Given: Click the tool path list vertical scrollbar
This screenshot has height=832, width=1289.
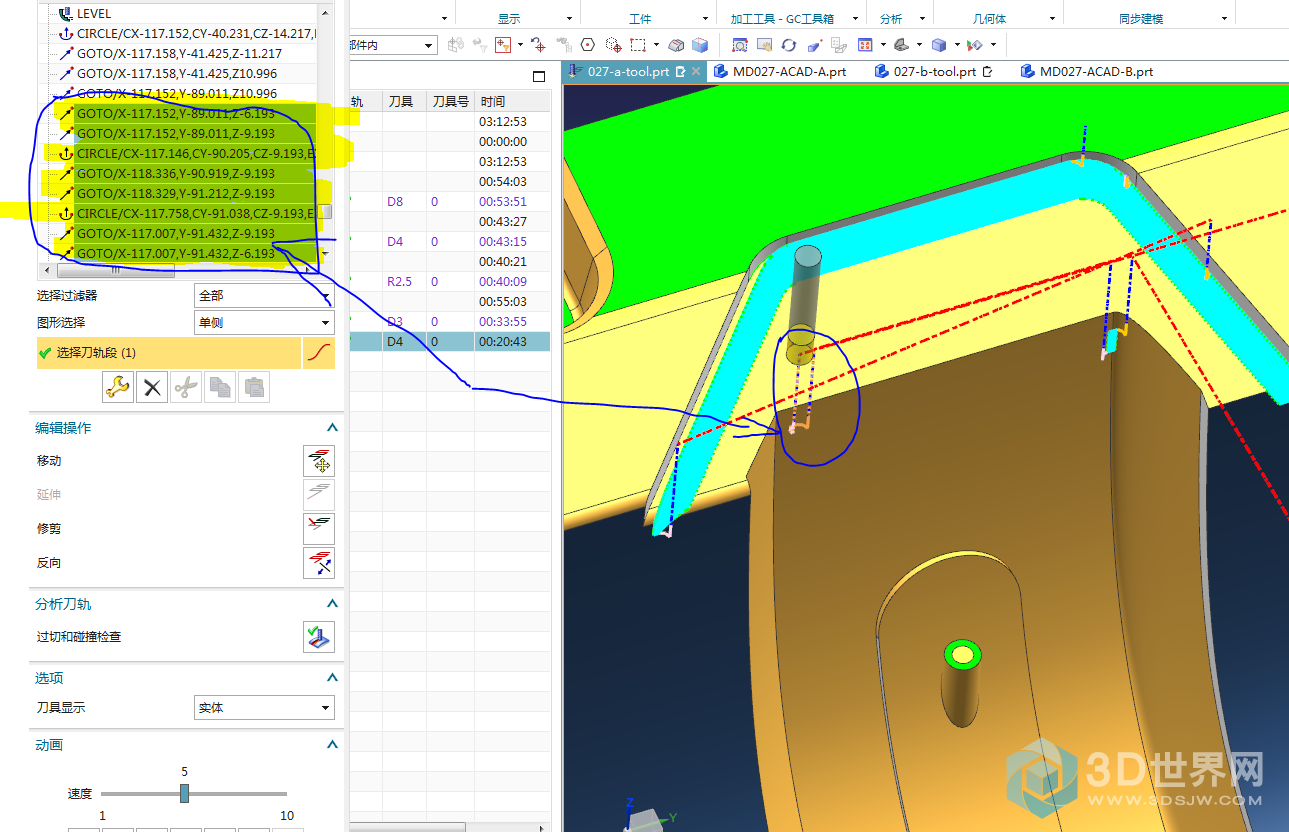Looking at the screenshot, I should (324, 211).
